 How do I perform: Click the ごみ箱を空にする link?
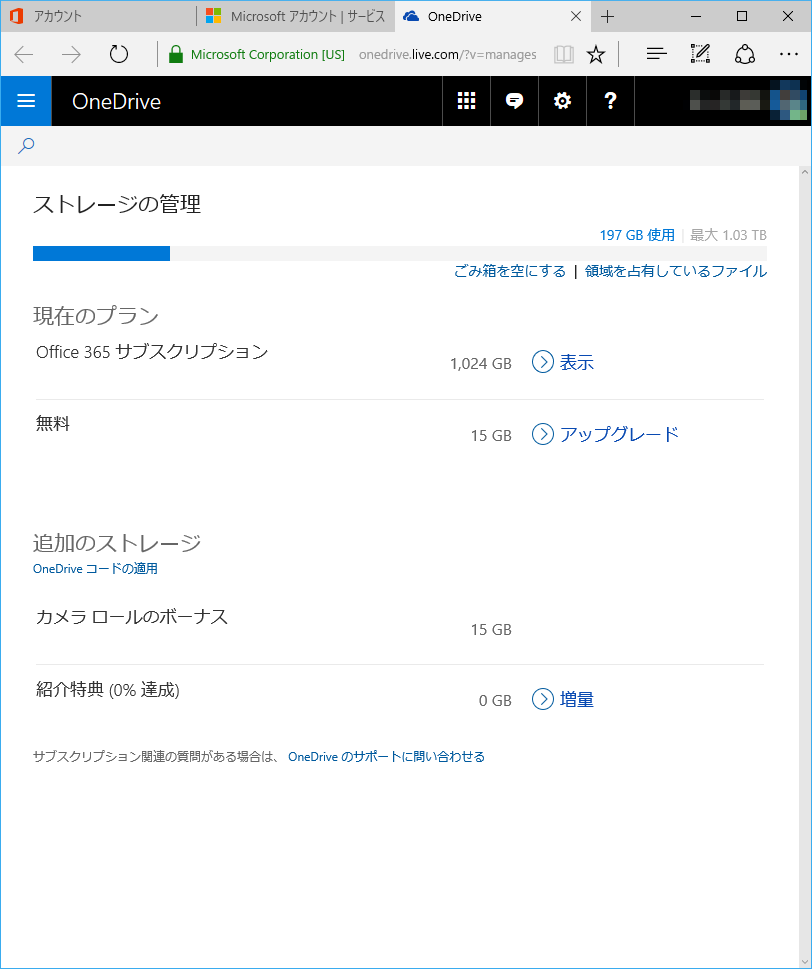point(510,271)
